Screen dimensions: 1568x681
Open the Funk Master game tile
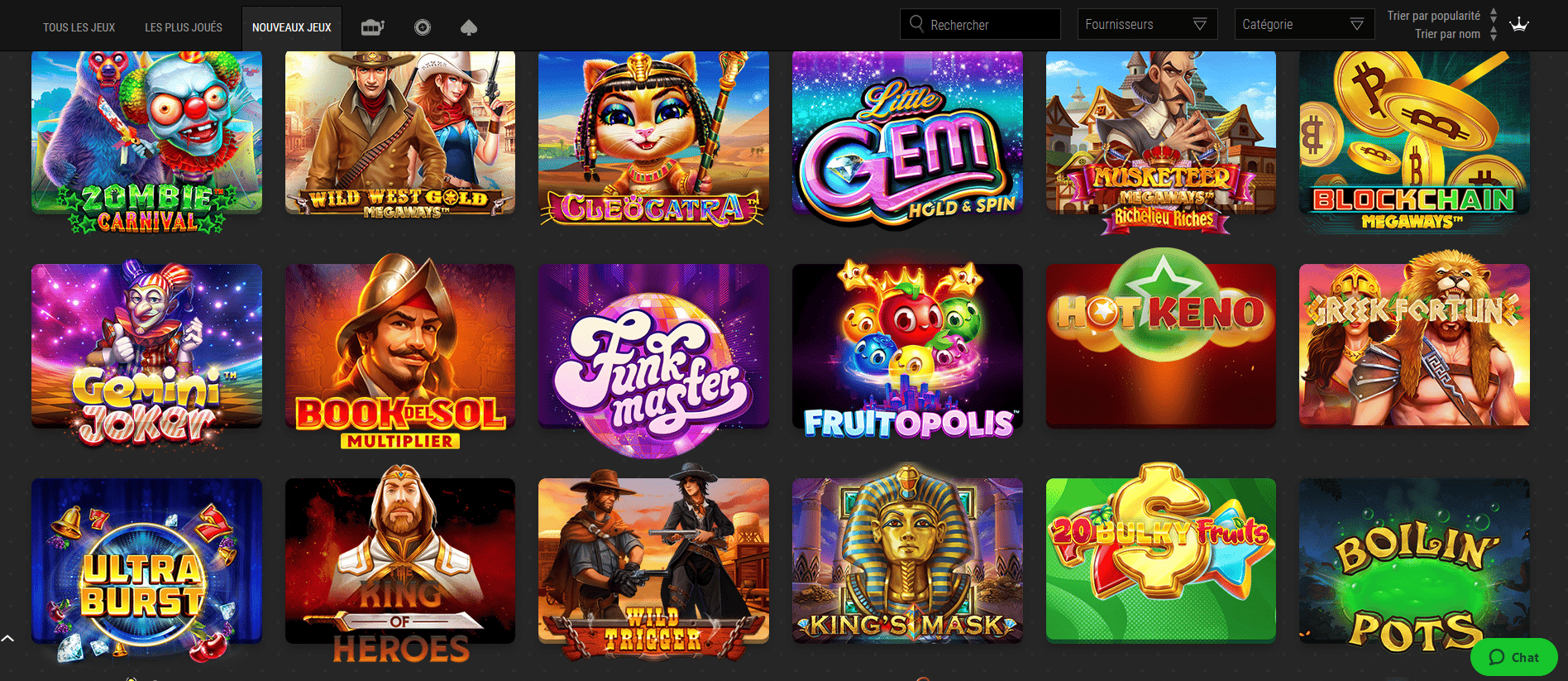[x=653, y=356]
